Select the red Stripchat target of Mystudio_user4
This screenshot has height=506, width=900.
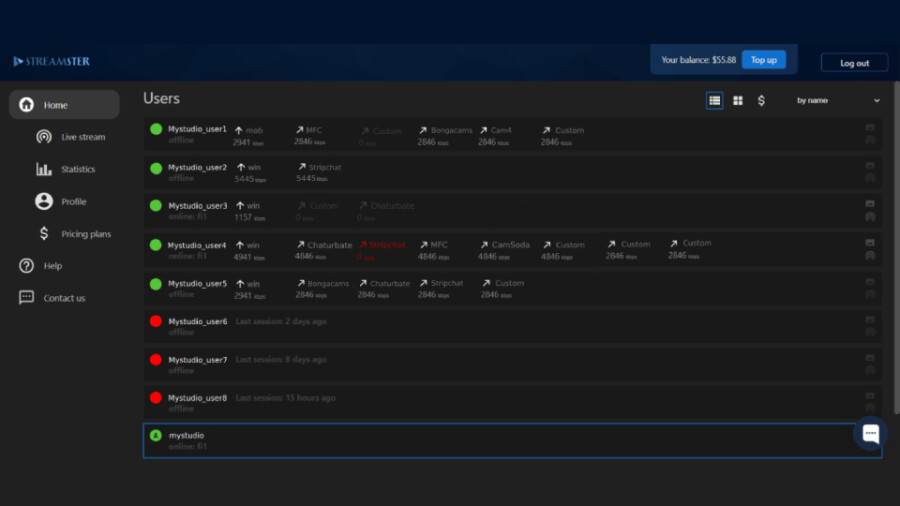pos(386,245)
